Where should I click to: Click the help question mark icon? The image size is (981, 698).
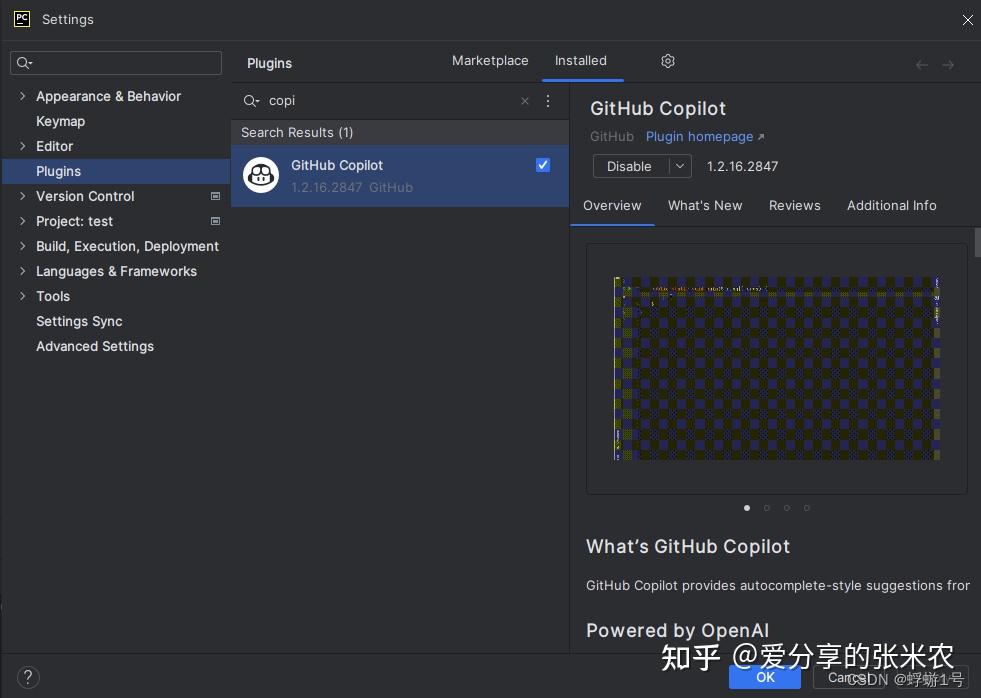(28, 677)
